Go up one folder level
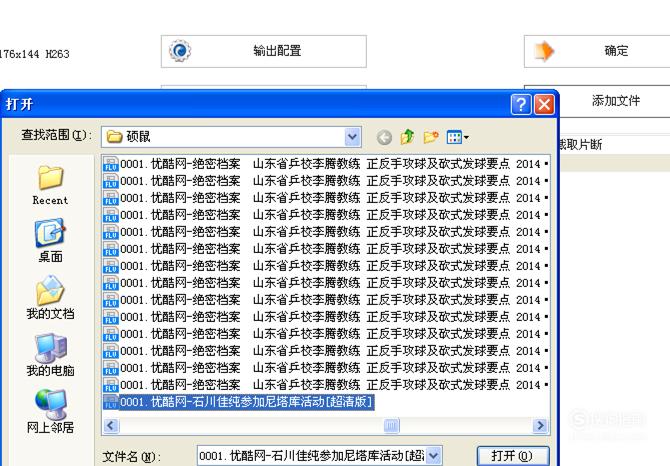This screenshot has width=670, height=466. click(407, 137)
